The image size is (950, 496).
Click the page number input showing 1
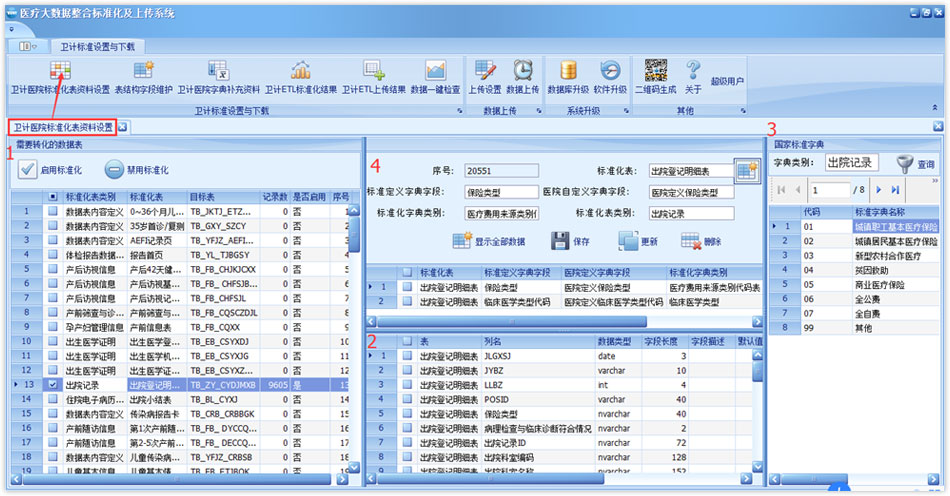[830, 190]
